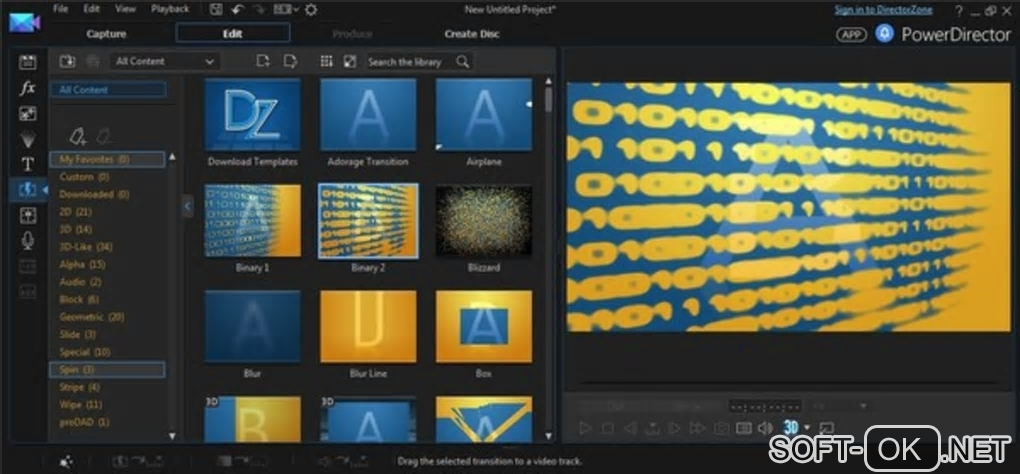Viewport: 1020px width, 474px height.
Task: Click the help question mark icon
Action: click(959, 10)
